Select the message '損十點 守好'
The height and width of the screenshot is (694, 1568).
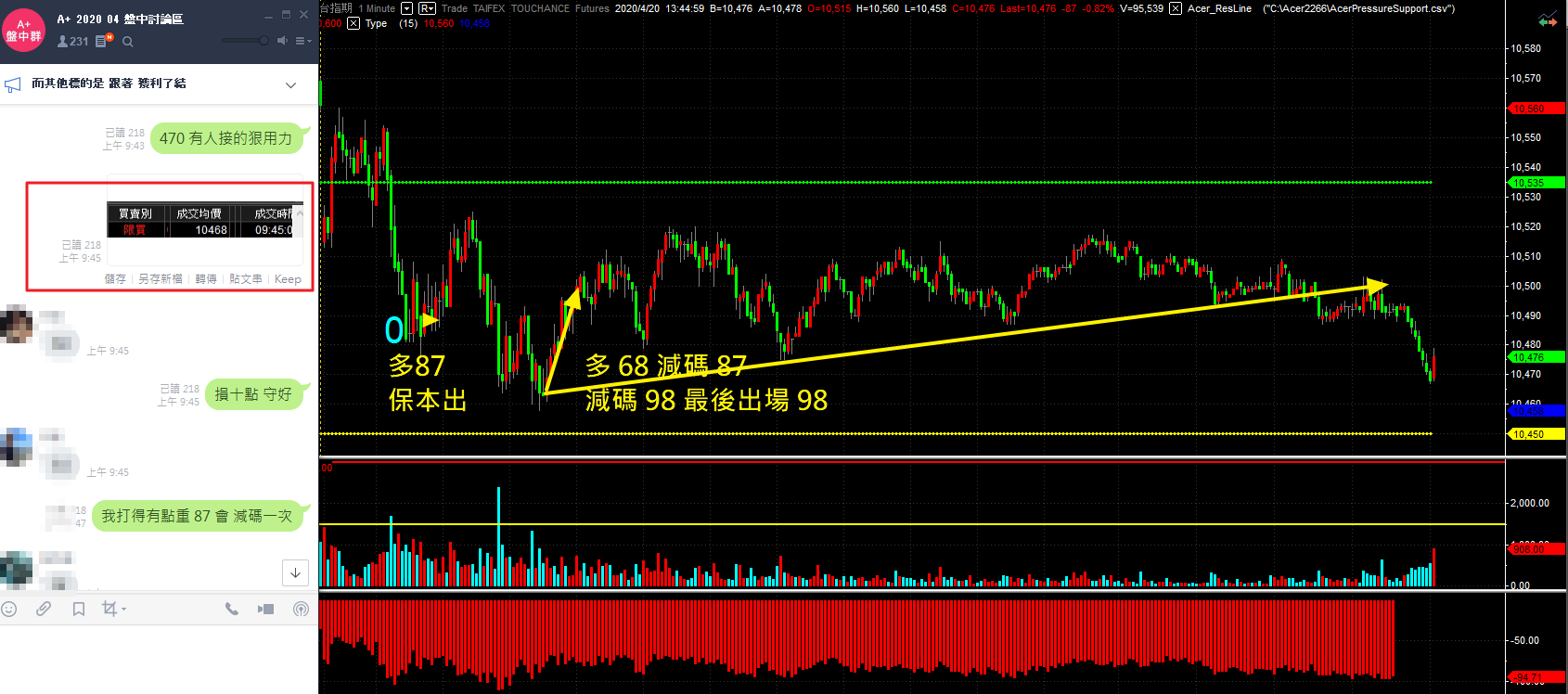tap(254, 394)
